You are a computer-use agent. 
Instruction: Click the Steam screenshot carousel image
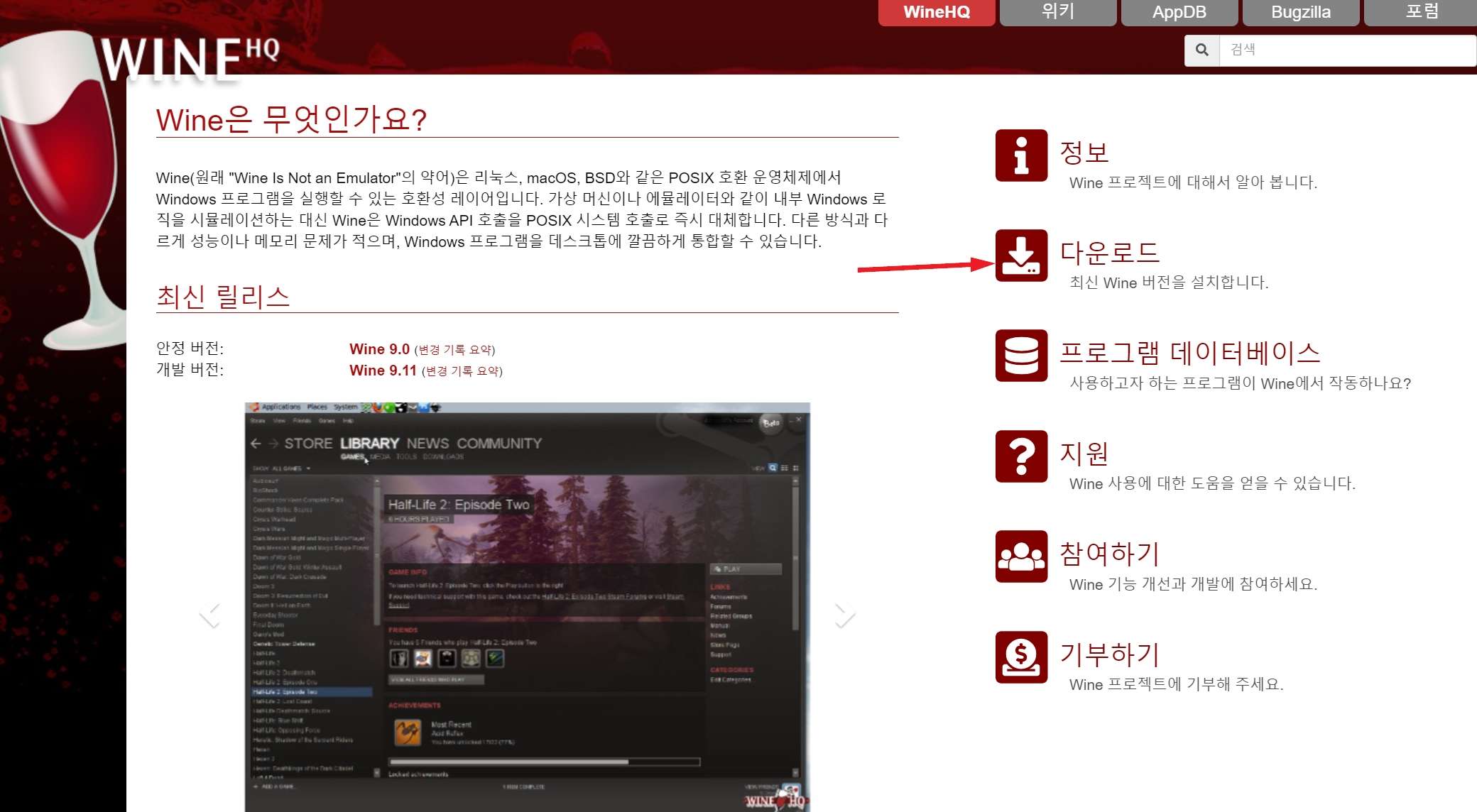(528, 608)
